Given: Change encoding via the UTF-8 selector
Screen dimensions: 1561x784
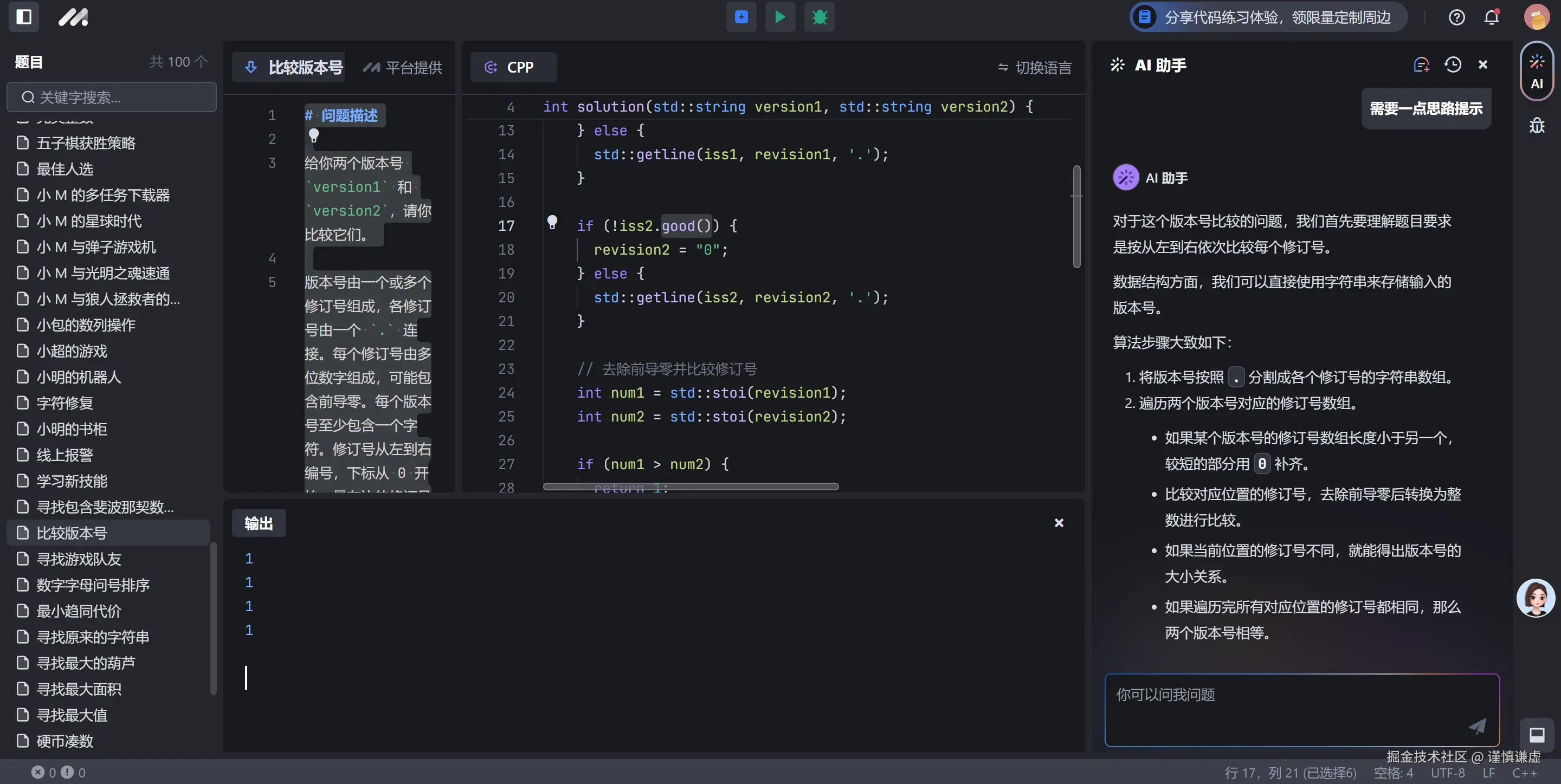Looking at the screenshot, I should [x=1448, y=773].
